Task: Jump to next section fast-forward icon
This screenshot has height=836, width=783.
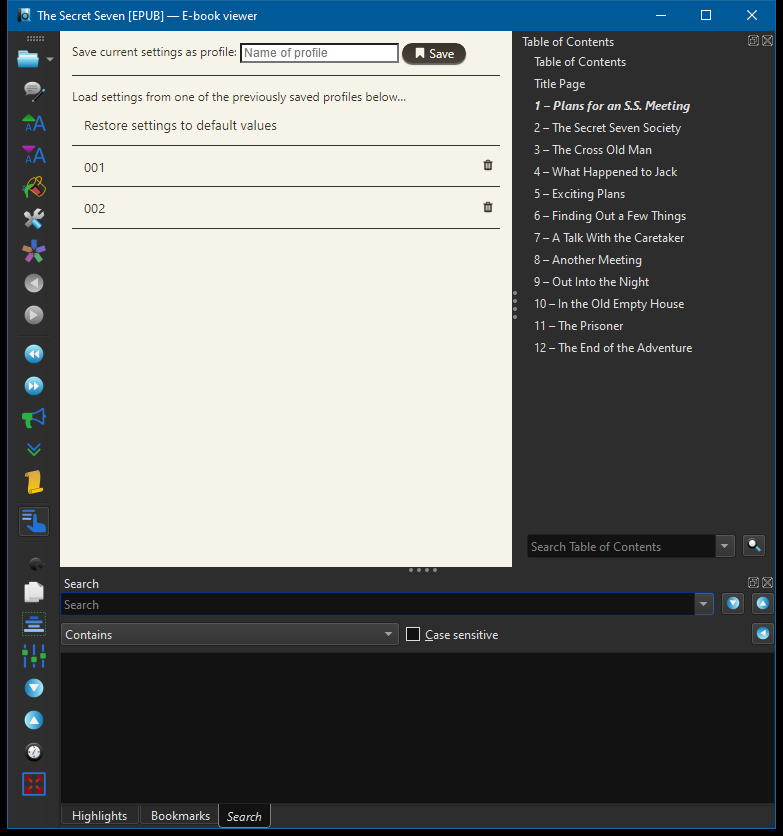Action: (x=34, y=386)
